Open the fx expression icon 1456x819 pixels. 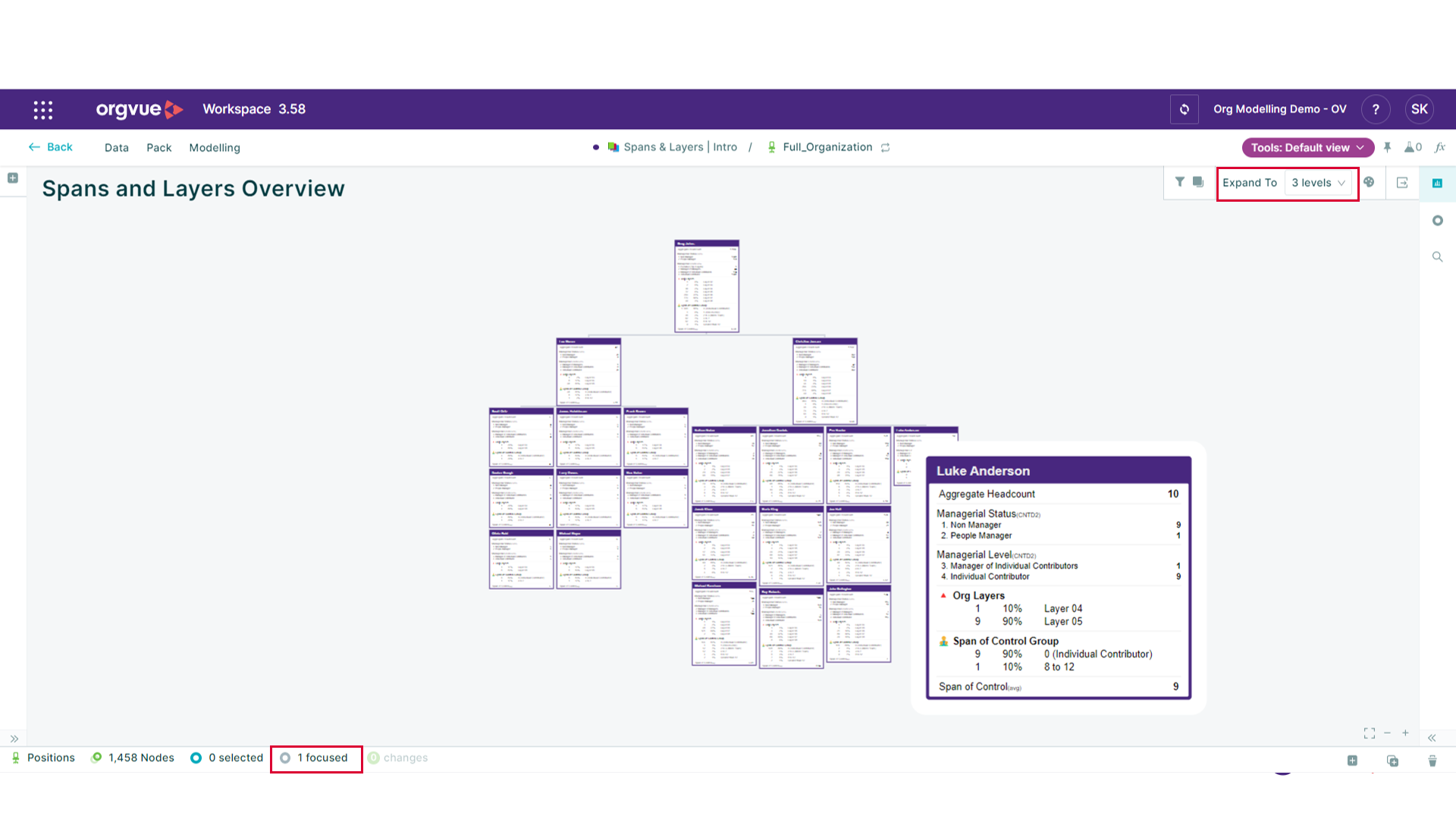1440,147
